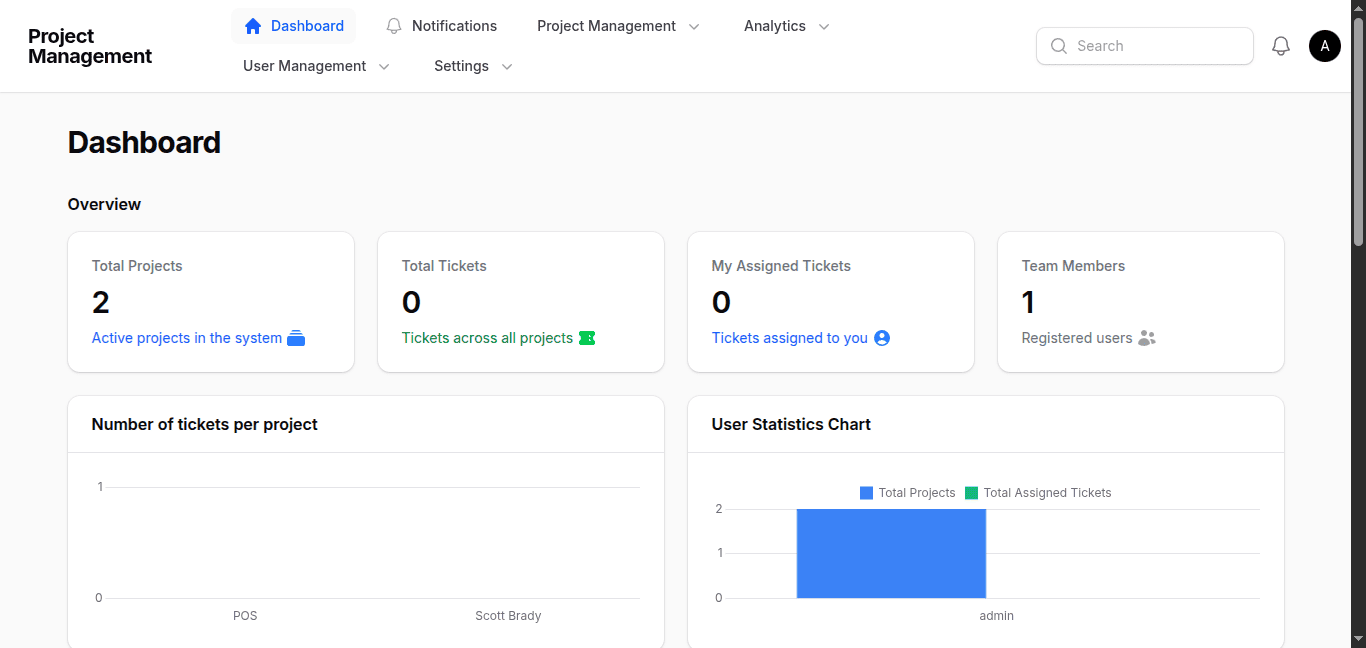Click the user icon on My Assigned Tickets card
The image size is (1366, 648).
[881, 338]
